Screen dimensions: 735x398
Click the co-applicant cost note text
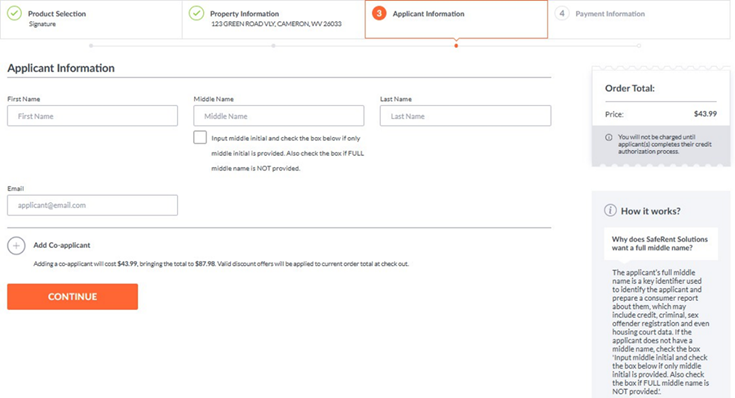tap(221, 264)
